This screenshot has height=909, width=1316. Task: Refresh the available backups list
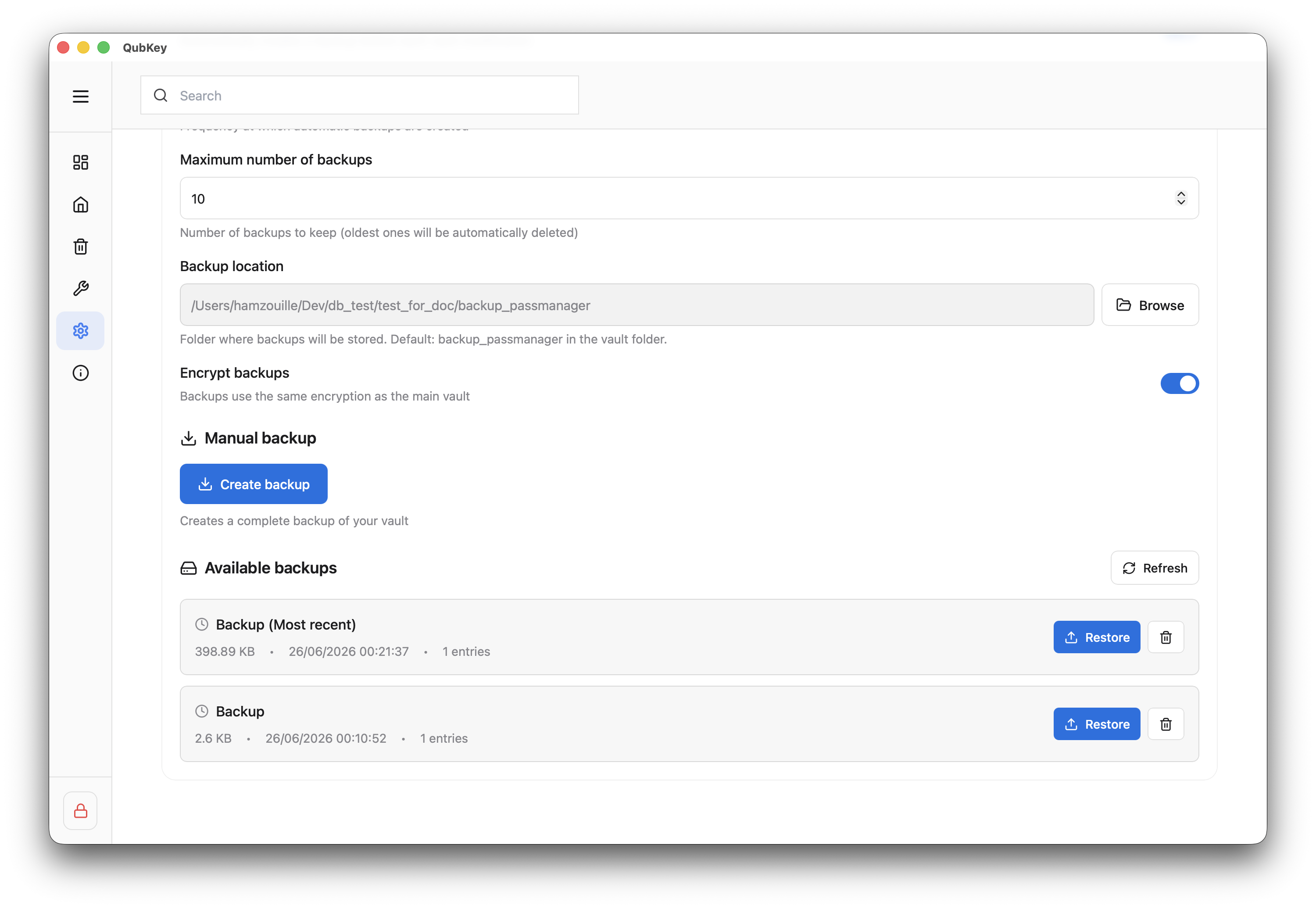(1154, 568)
